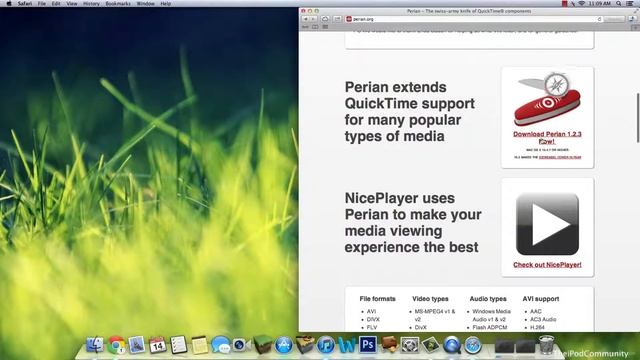The width and height of the screenshot is (640, 360).
Task: Launch Minecraft grass block icon
Action: click(263, 344)
